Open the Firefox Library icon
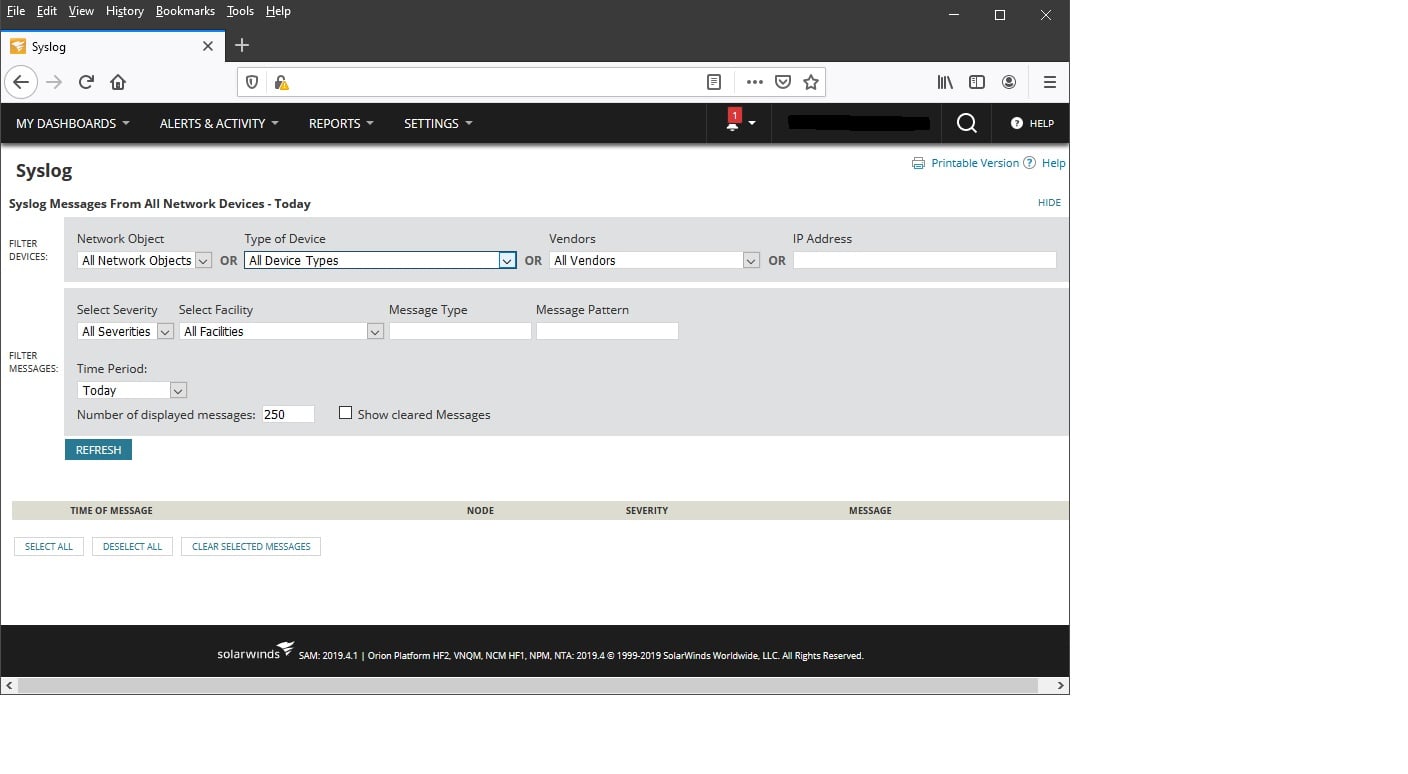Image resolution: width=1408 pixels, height=774 pixels. pyautogui.click(x=944, y=82)
